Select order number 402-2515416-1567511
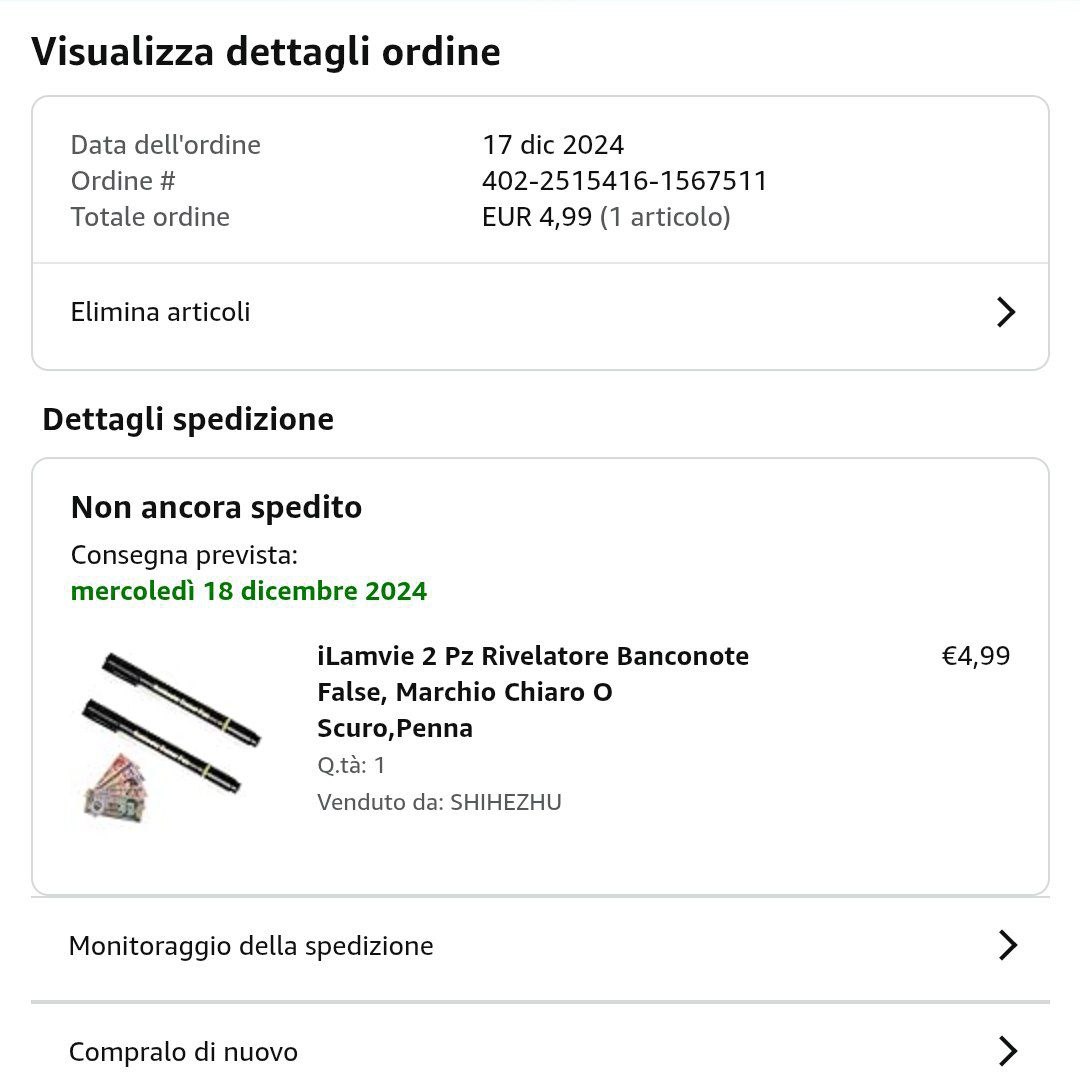This screenshot has width=1080, height=1086. pyautogui.click(x=625, y=181)
